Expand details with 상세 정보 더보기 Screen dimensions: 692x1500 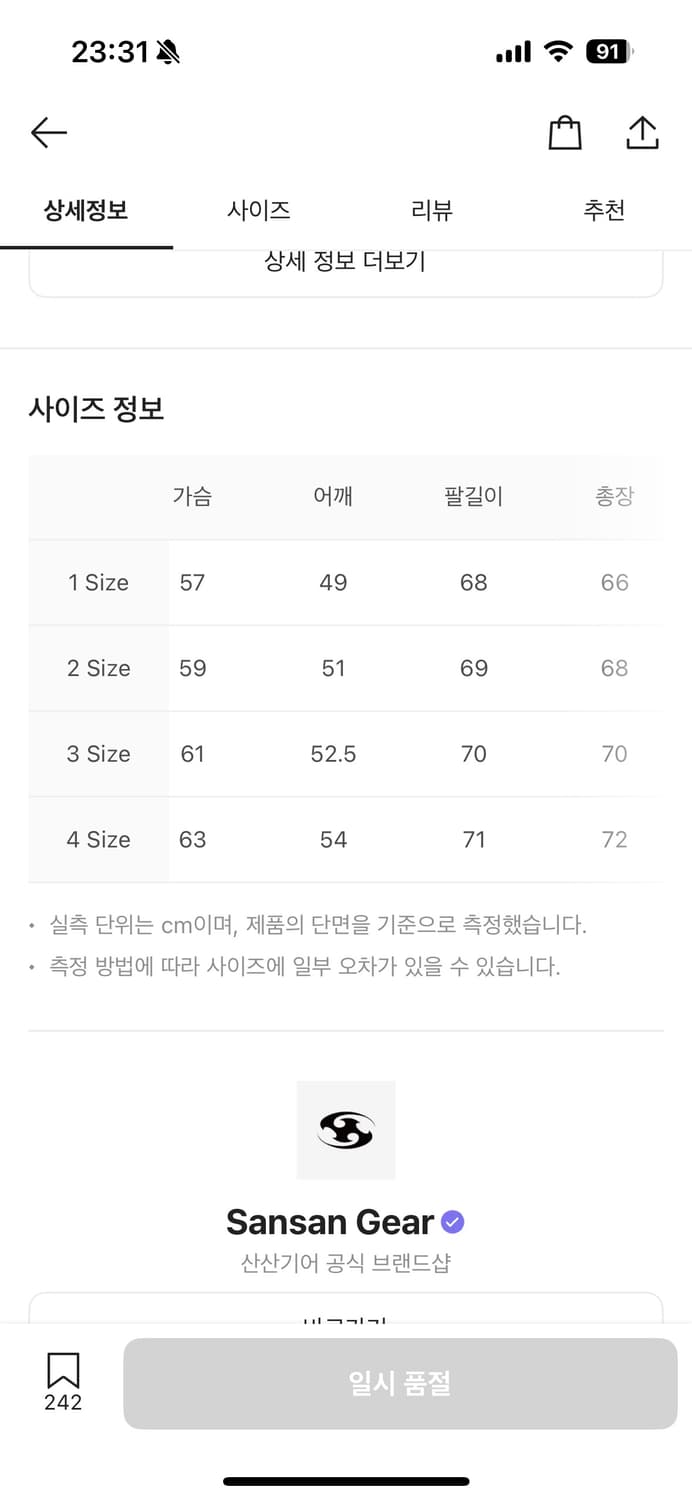point(346,261)
